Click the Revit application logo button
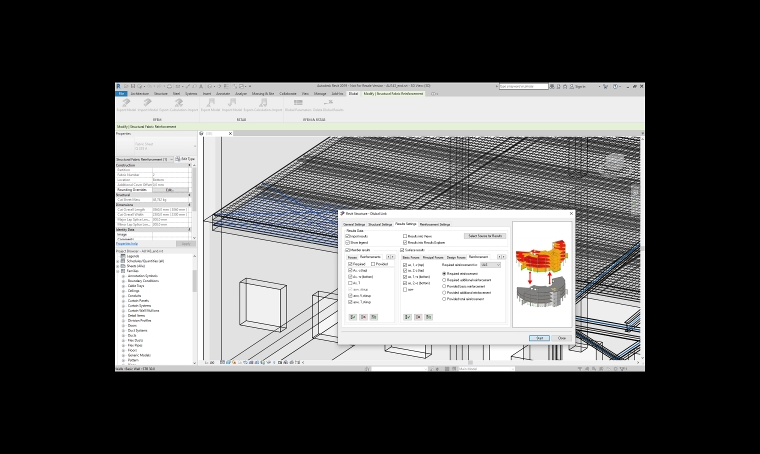Viewport: 760px width, 454px height. coord(118,86)
